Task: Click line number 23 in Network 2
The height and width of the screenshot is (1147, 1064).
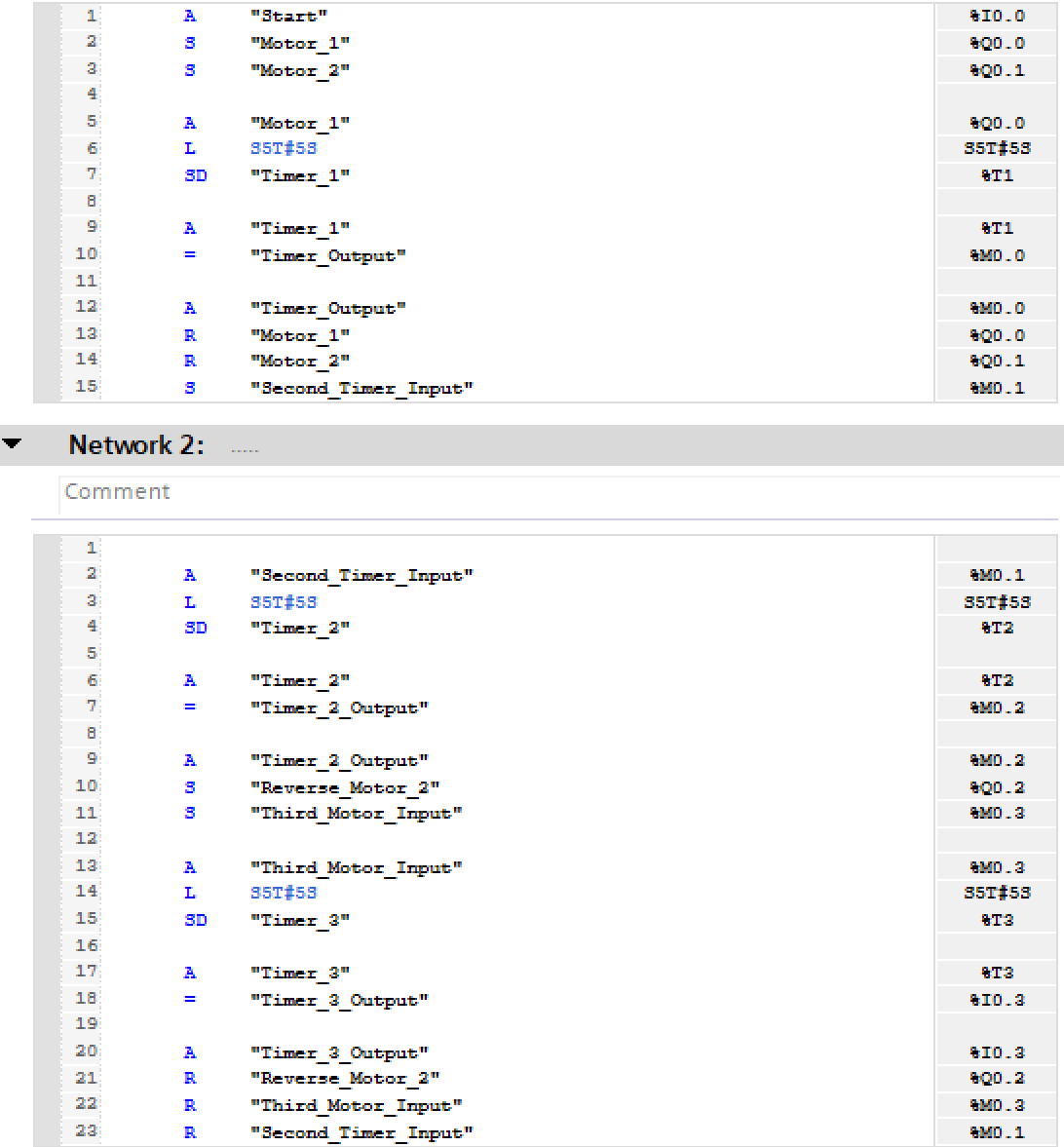Action: (87, 1132)
